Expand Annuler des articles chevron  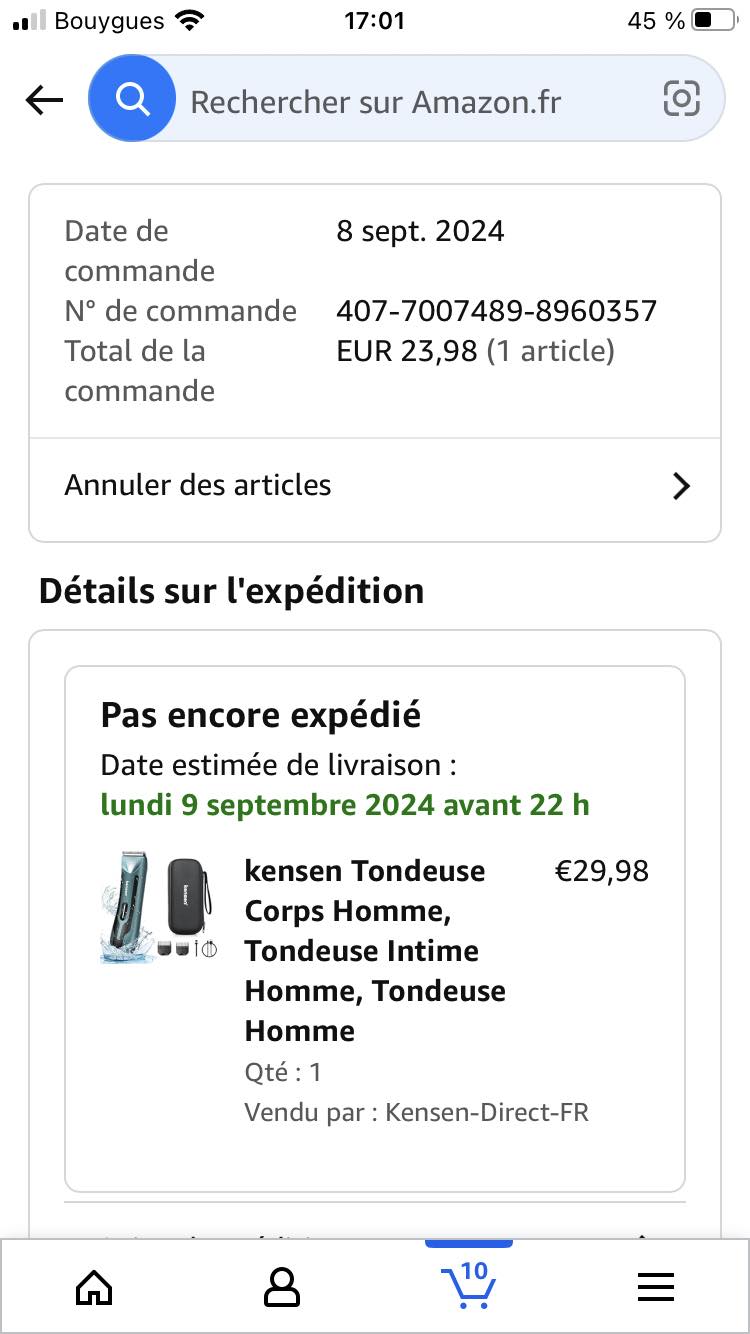click(681, 486)
